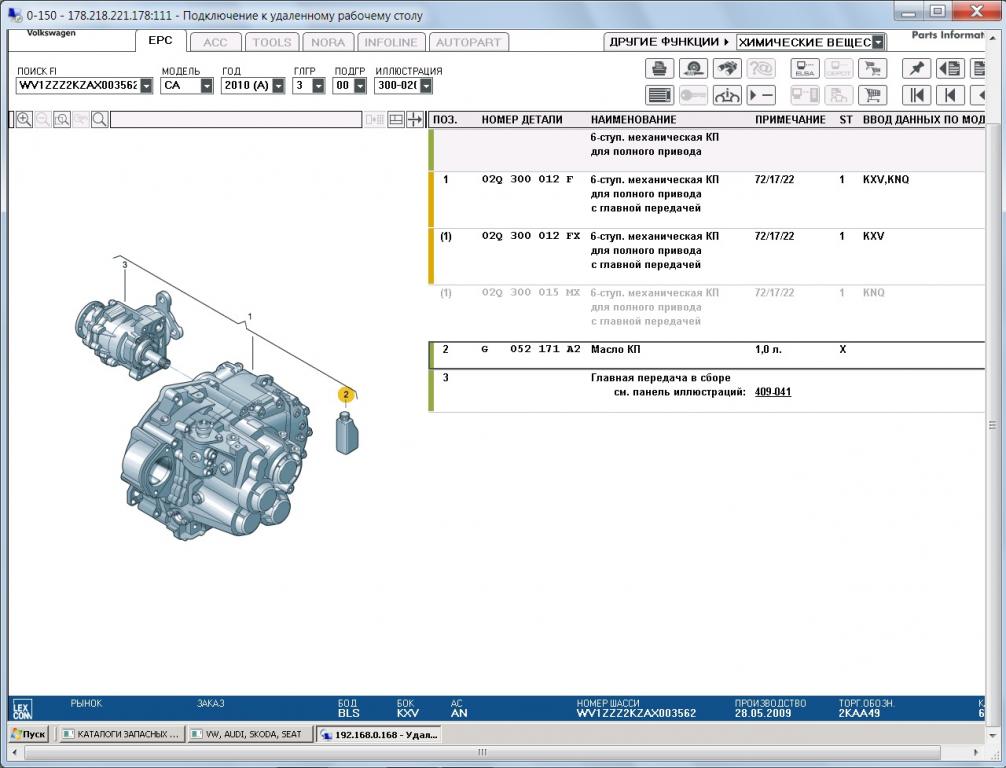Open the МОДЕЛЬ dropdown showing CA
This screenshot has width=1006, height=768.
tap(207, 85)
